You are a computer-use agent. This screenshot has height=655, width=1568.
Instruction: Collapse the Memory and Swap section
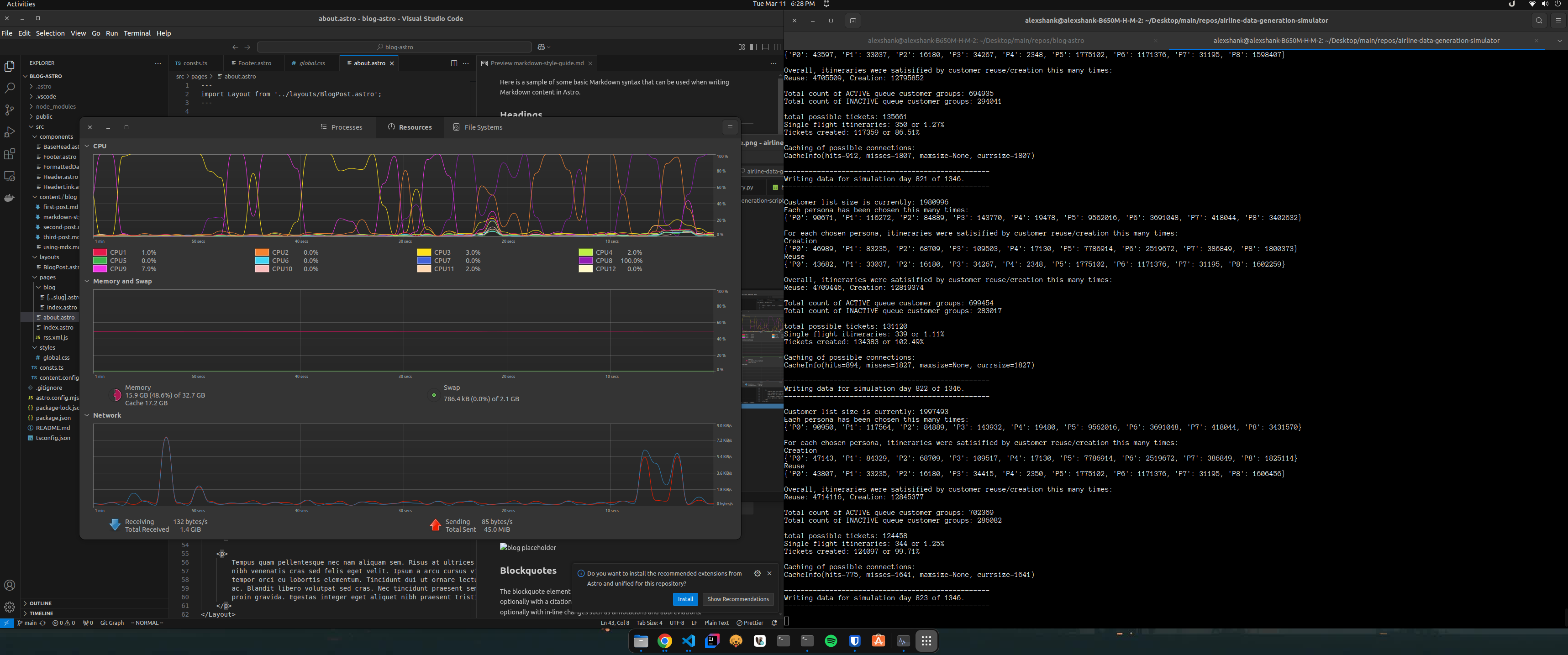click(x=87, y=281)
